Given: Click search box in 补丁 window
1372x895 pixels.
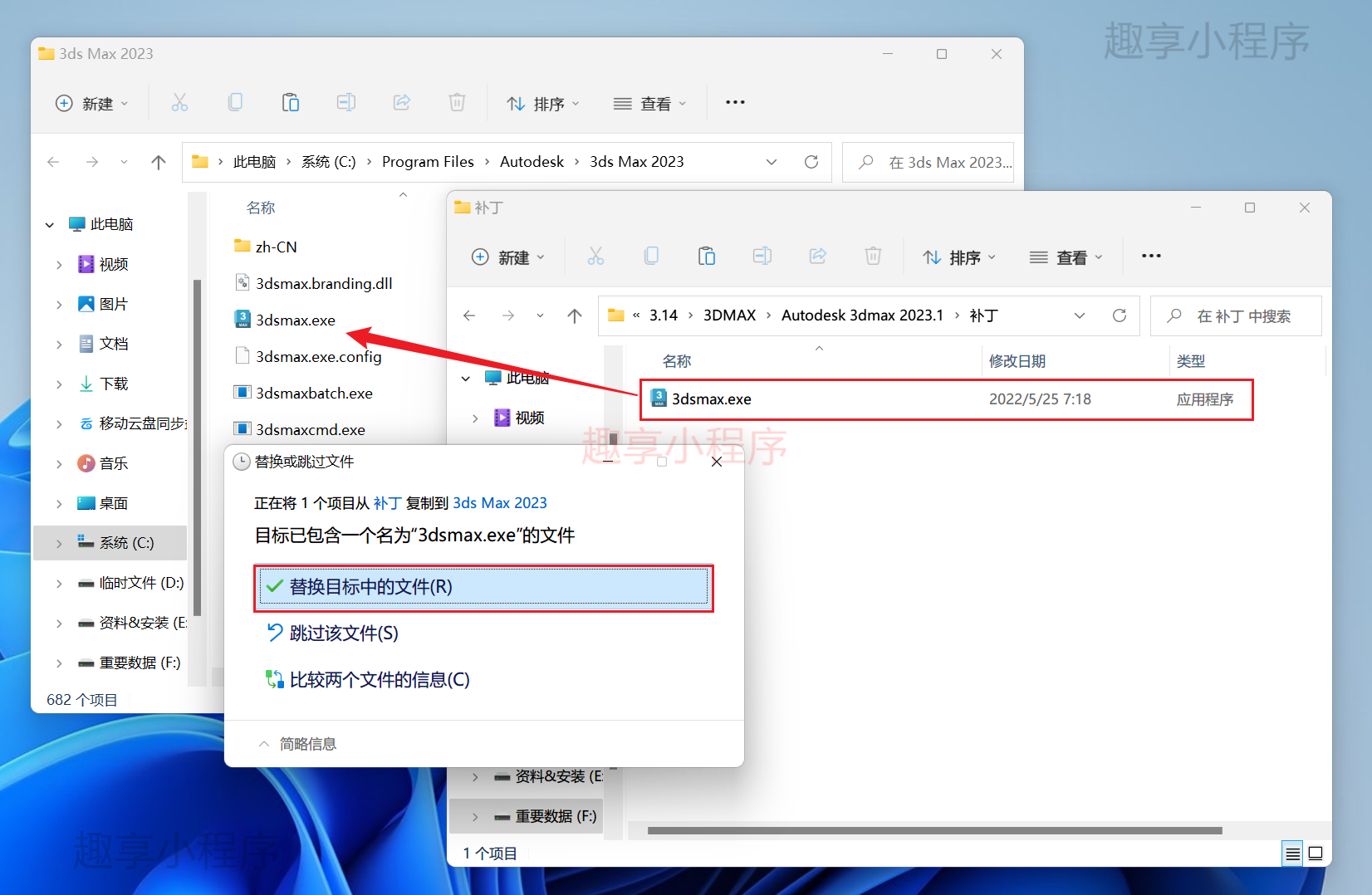Looking at the screenshot, I should 1236,316.
